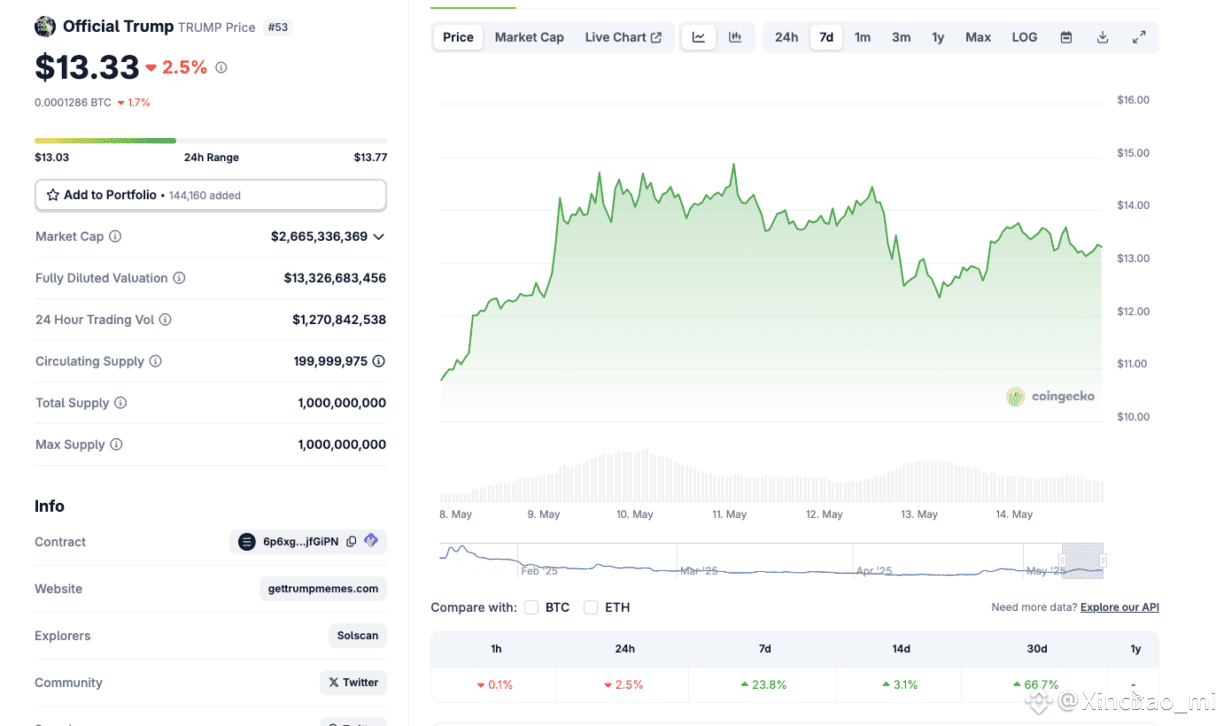Select the 1y time range
The width and height of the screenshot is (1224, 726).
coord(938,37)
